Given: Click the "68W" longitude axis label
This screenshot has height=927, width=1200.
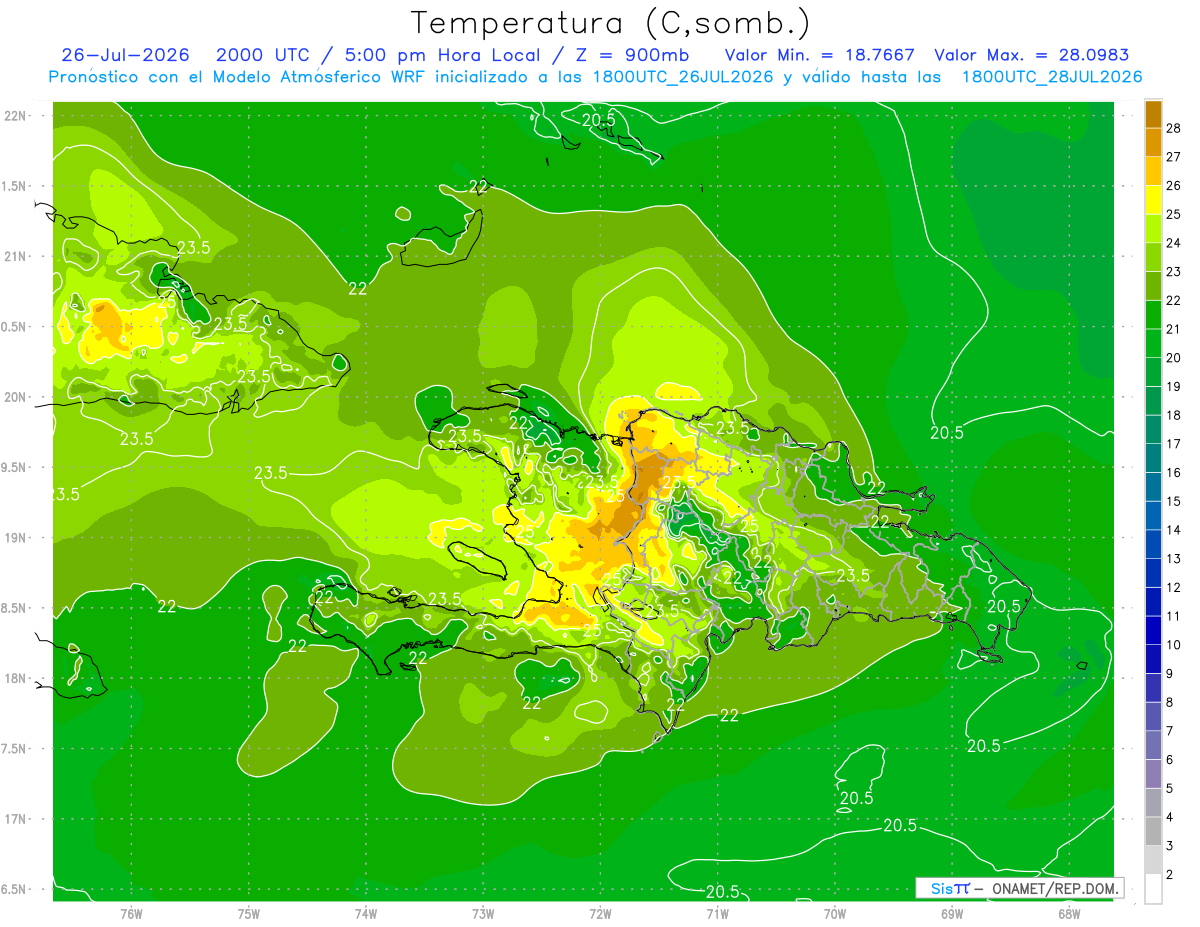Looking at the screenshot, I should pyautogui.click(x=1069, y=913).
